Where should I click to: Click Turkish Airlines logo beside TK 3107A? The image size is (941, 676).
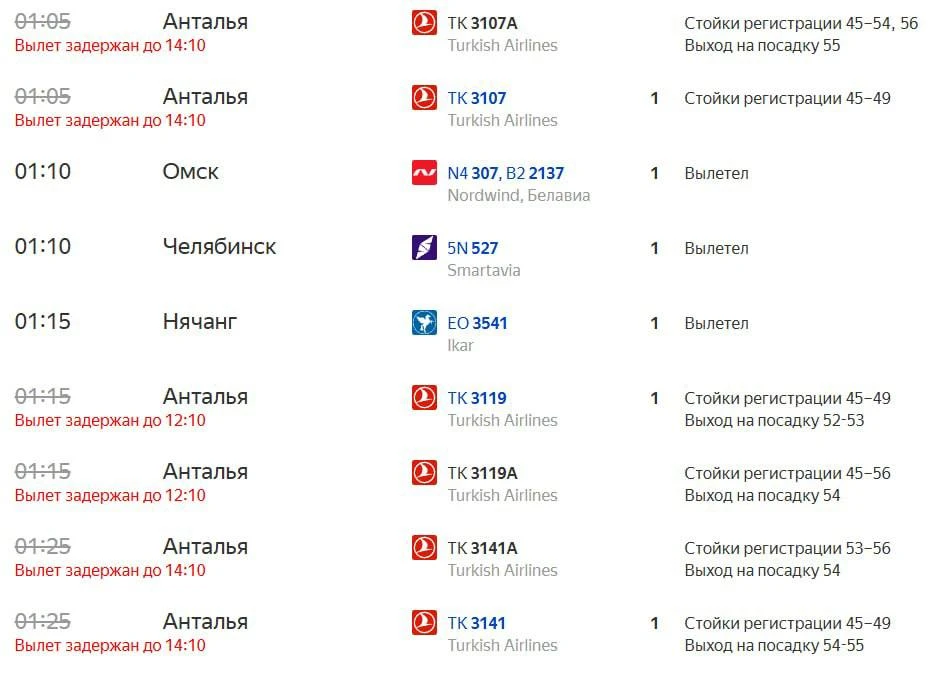(x=424, y=23)
